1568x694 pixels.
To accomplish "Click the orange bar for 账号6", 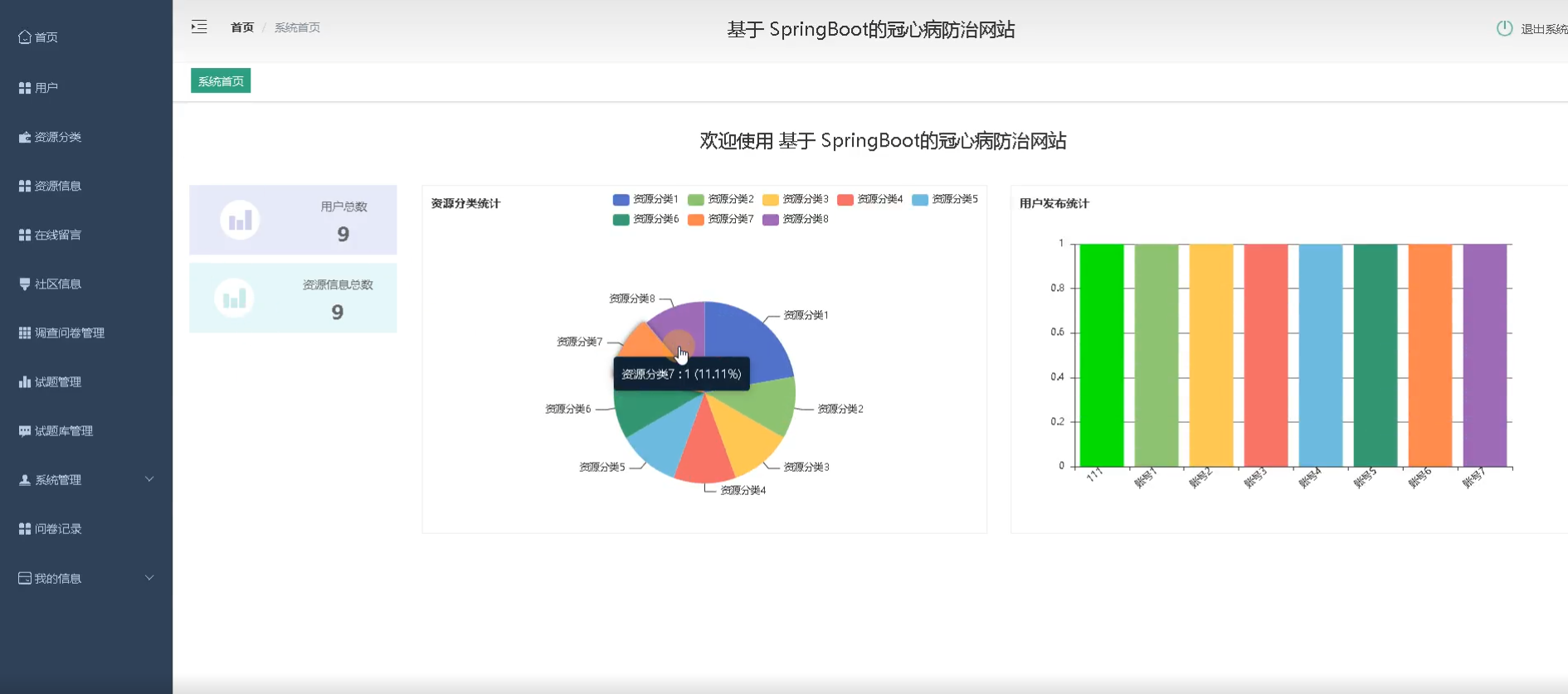I will click(1430, 355).
